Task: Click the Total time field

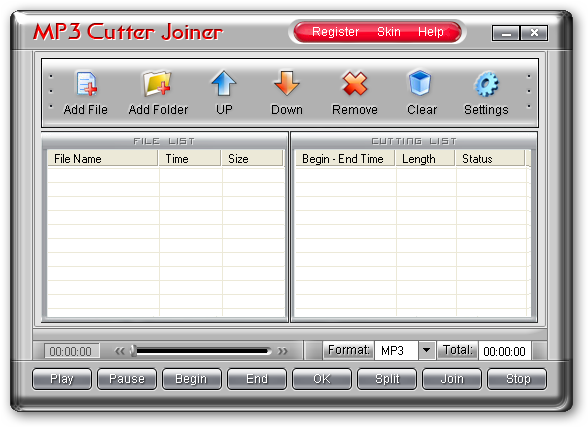Action: coord(504,351)
